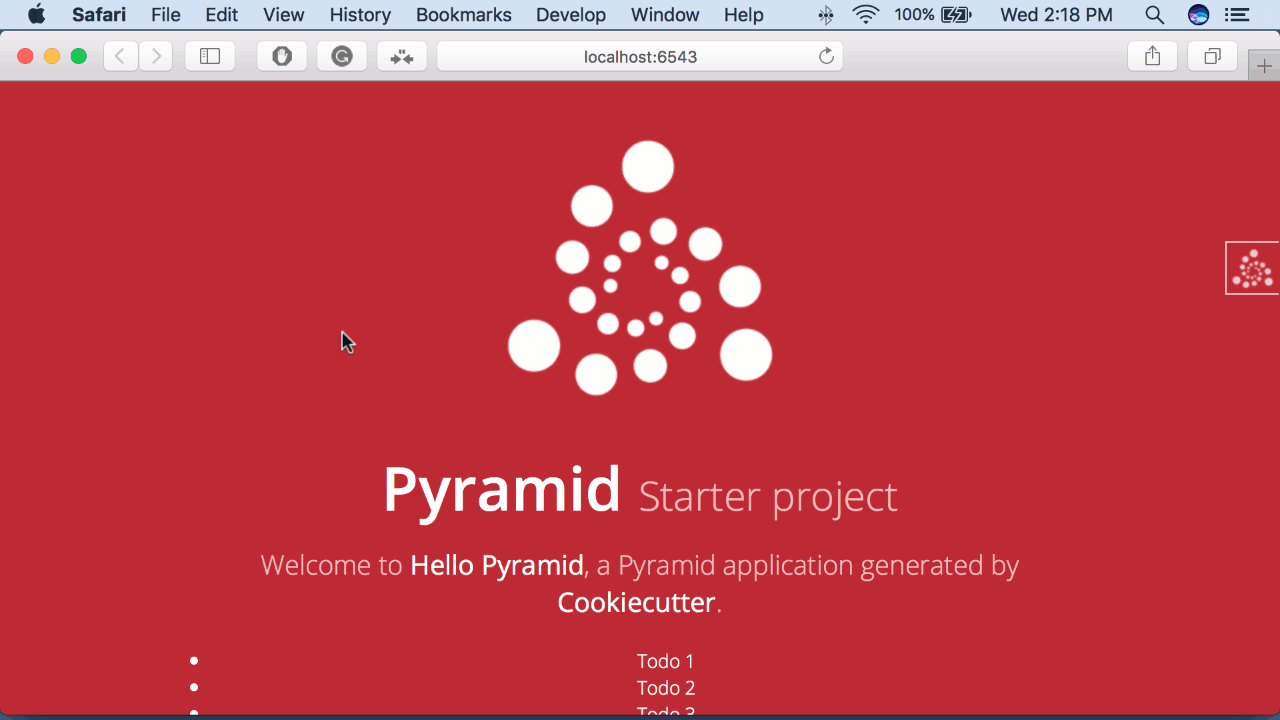Screen dimensions: 1280x720
Task: Click the Wi-Fi status icon
Action: pos(866,15)
